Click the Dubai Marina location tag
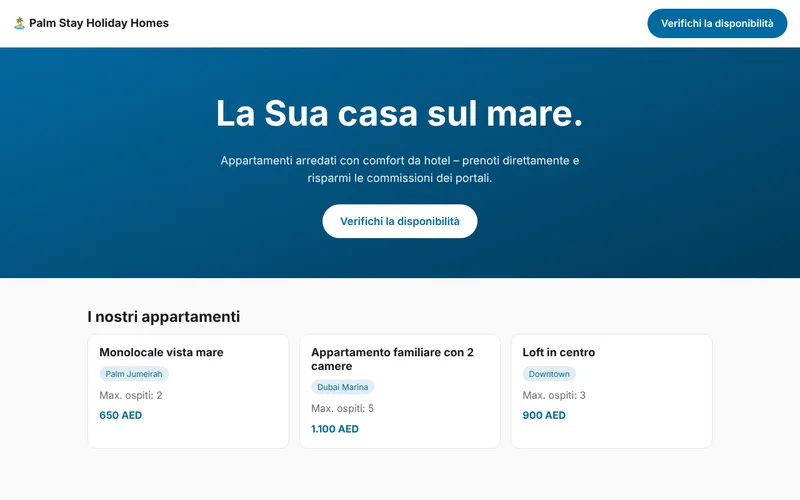 point(342,387)
